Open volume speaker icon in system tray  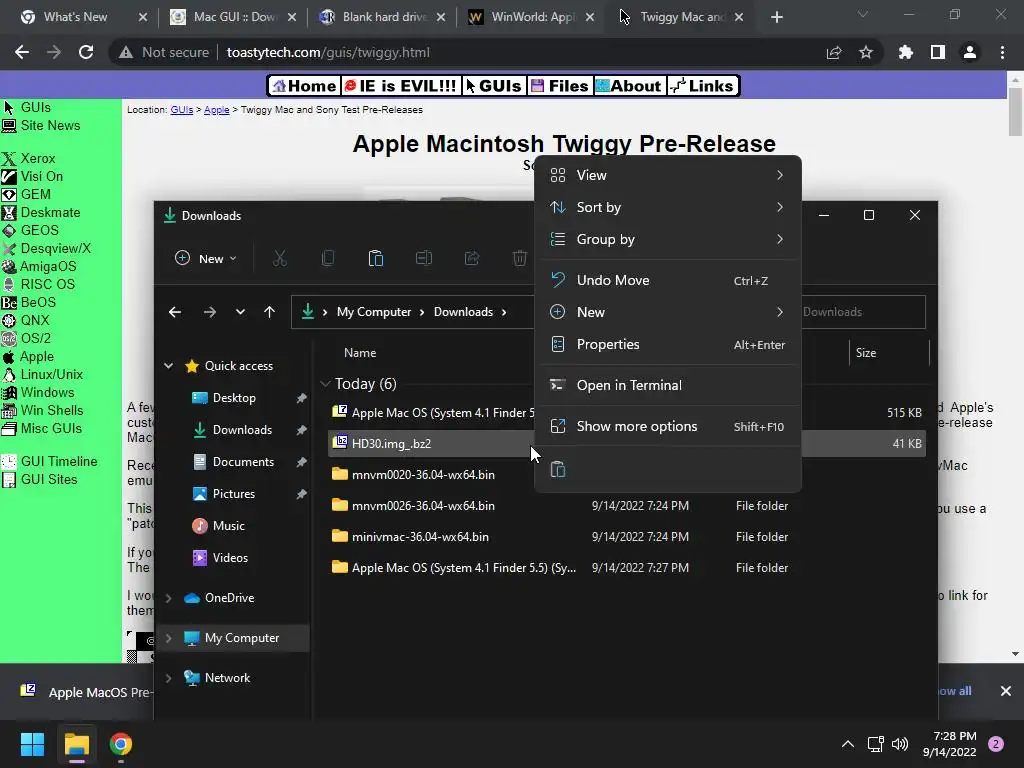pyautogui.click(x=900, y=744)
